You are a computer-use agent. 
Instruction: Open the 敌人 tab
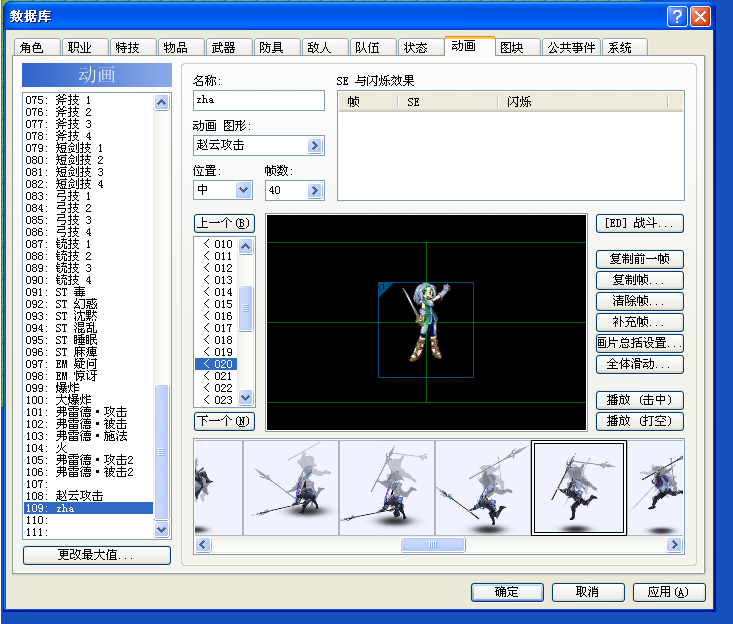coord(326,47)
